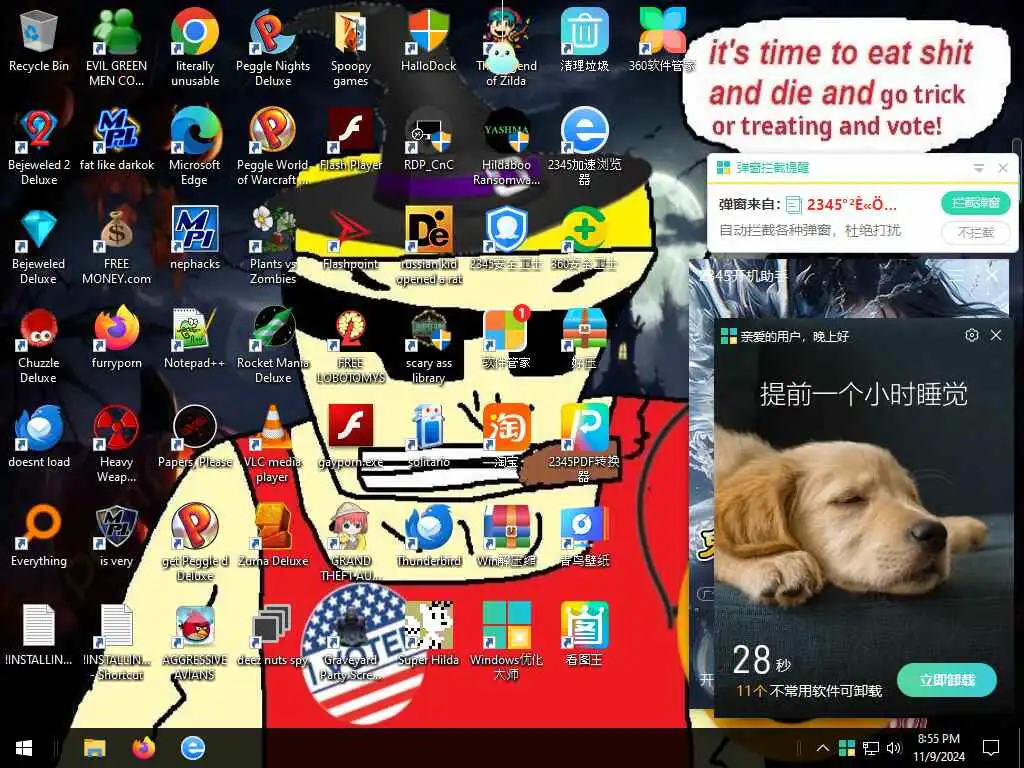This screenshot has height=768, width=1024.
Task: Click the 不拦截 button in popup
Action: pos(976,232)
